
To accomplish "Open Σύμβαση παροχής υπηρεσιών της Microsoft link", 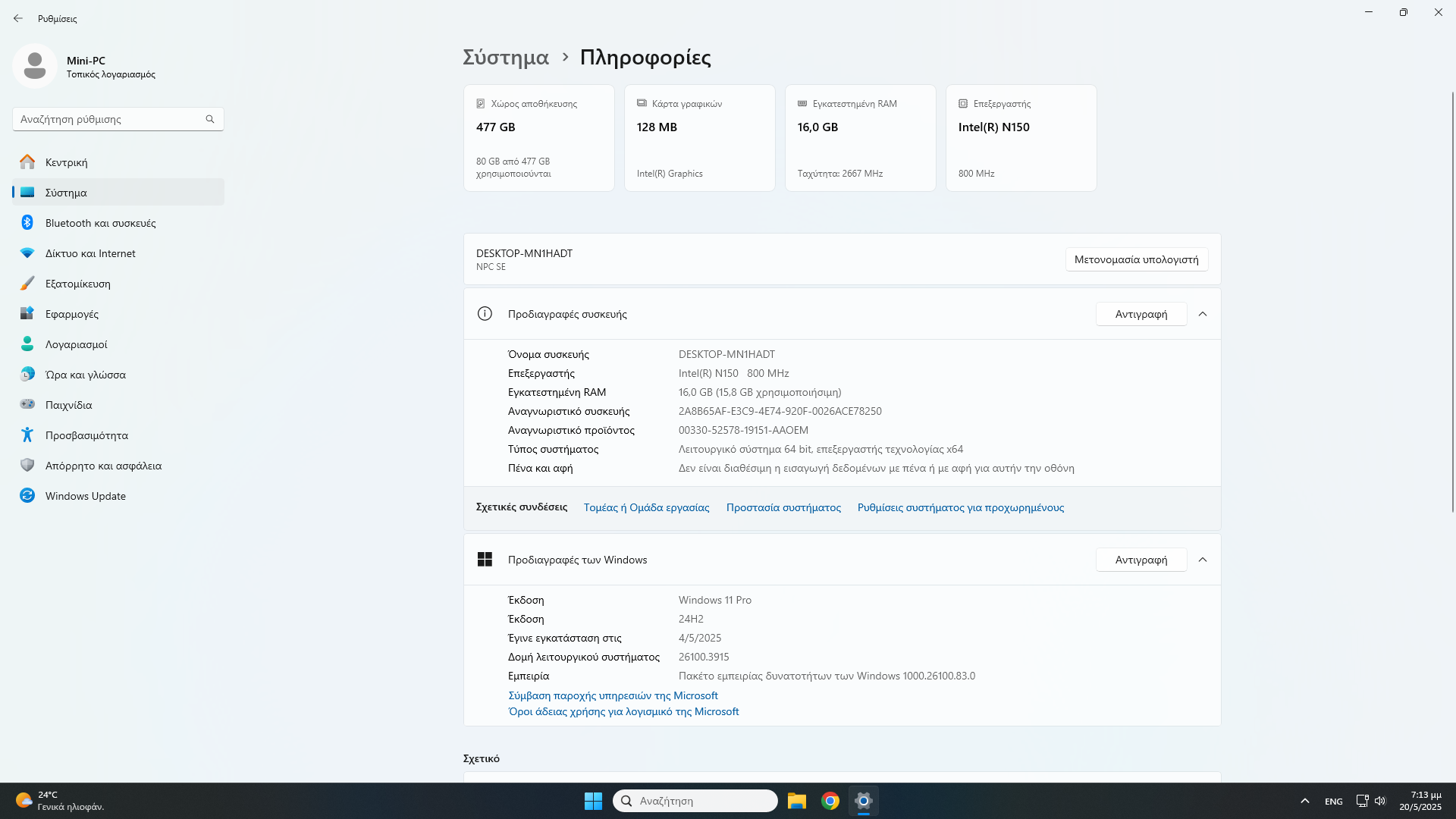I will (x=613, y=695).
